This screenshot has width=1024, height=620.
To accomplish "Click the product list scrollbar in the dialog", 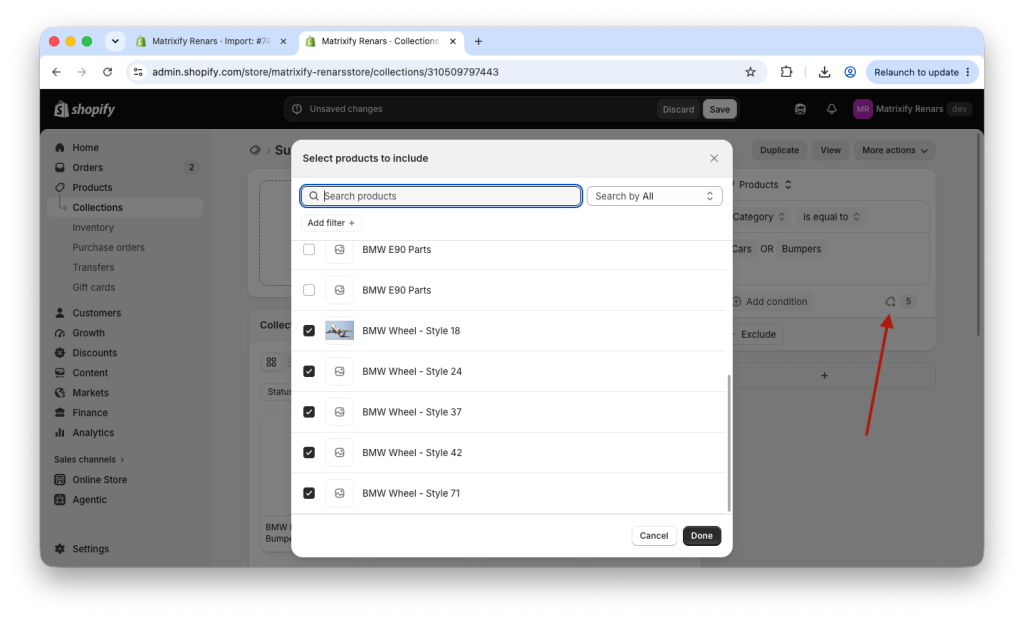I will click(729, 444).
